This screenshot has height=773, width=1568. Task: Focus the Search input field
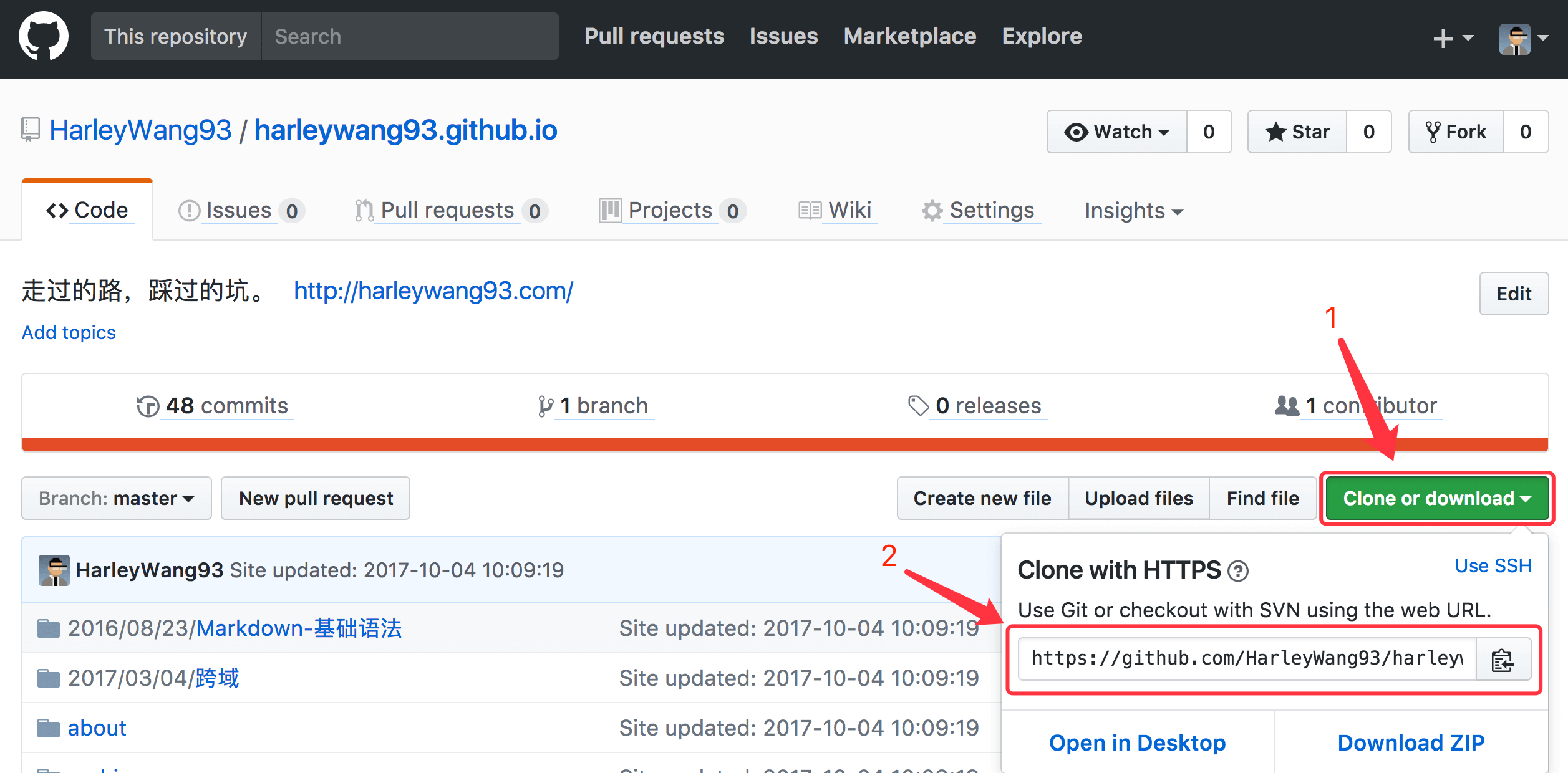(410, 36)
